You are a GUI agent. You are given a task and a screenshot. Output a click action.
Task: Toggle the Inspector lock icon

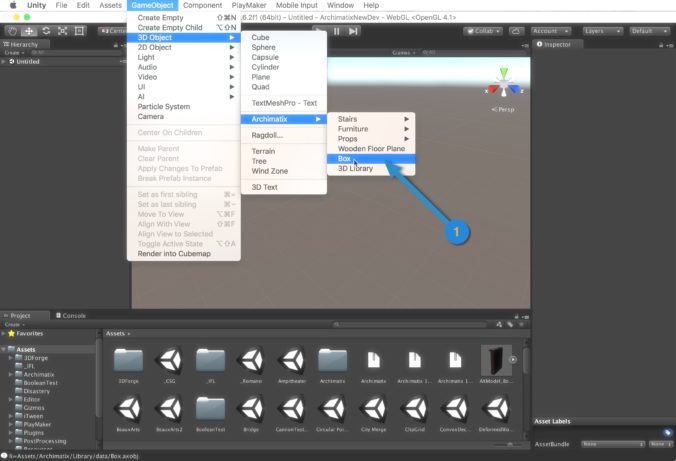[661, 45]
